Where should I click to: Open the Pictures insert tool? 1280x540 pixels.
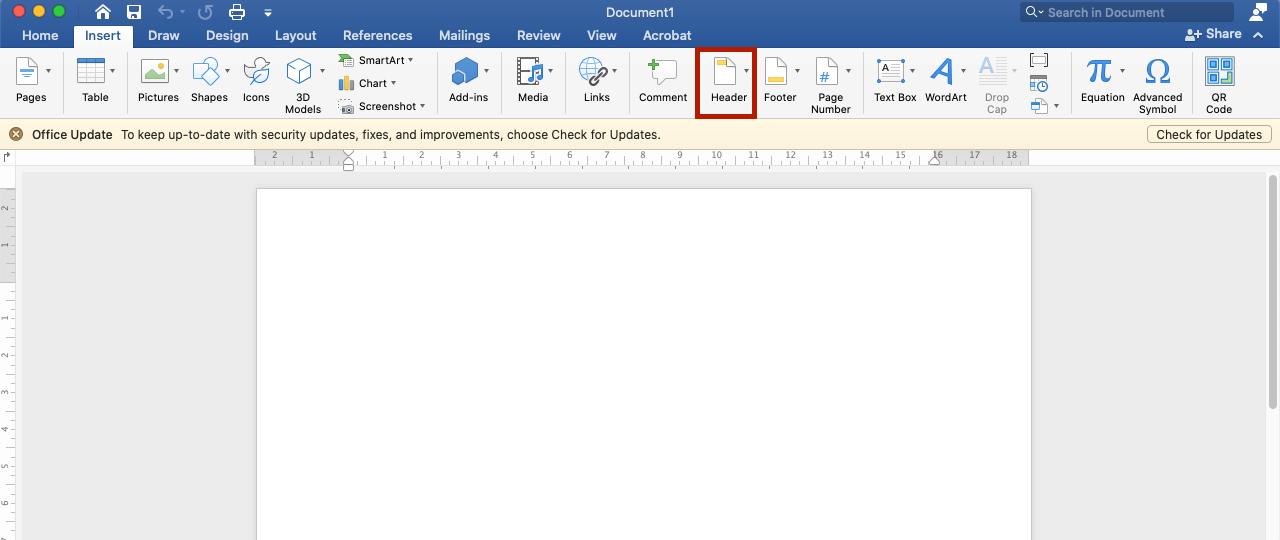[154, 72]
